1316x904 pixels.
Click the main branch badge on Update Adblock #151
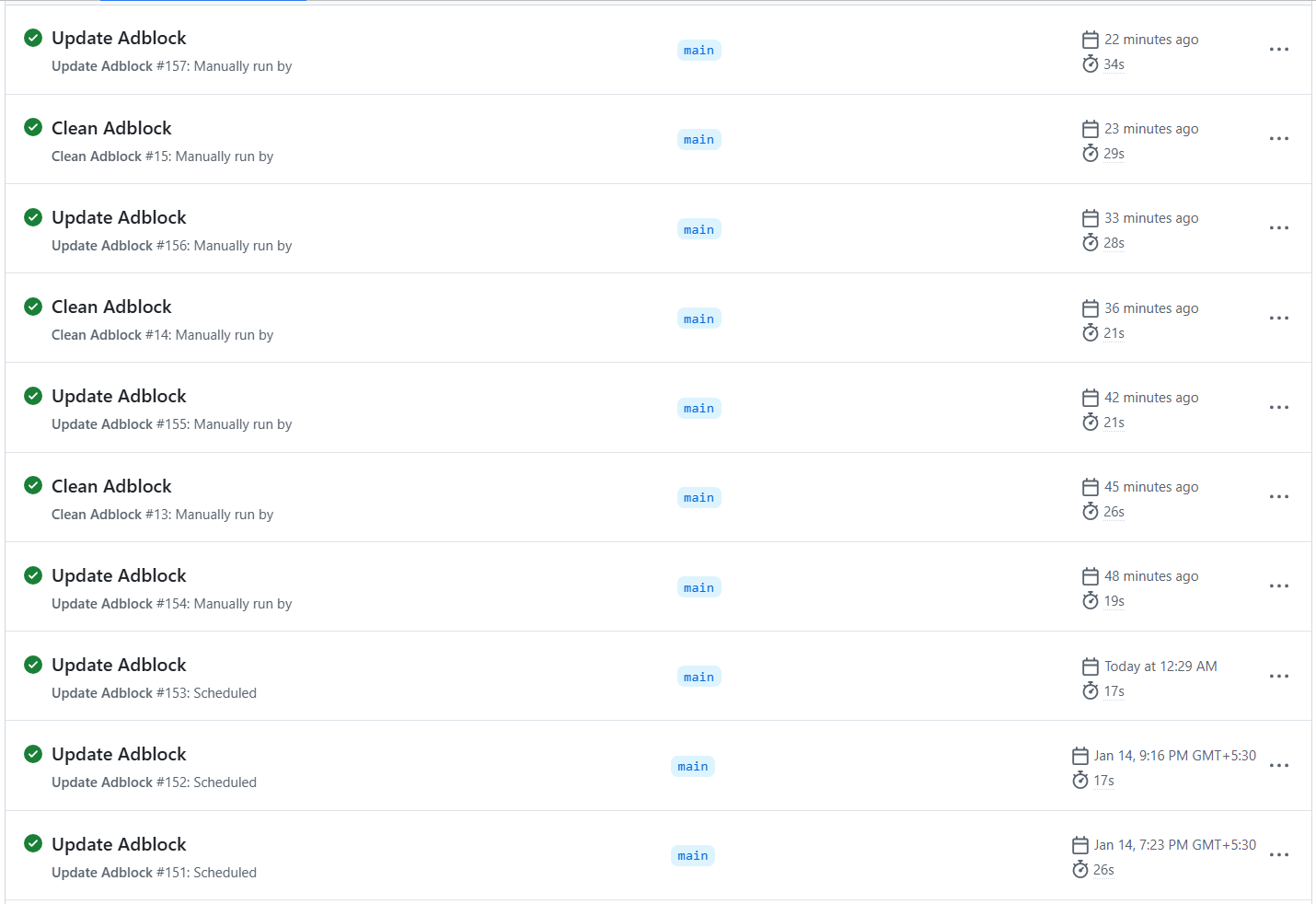tap(693, 856)
